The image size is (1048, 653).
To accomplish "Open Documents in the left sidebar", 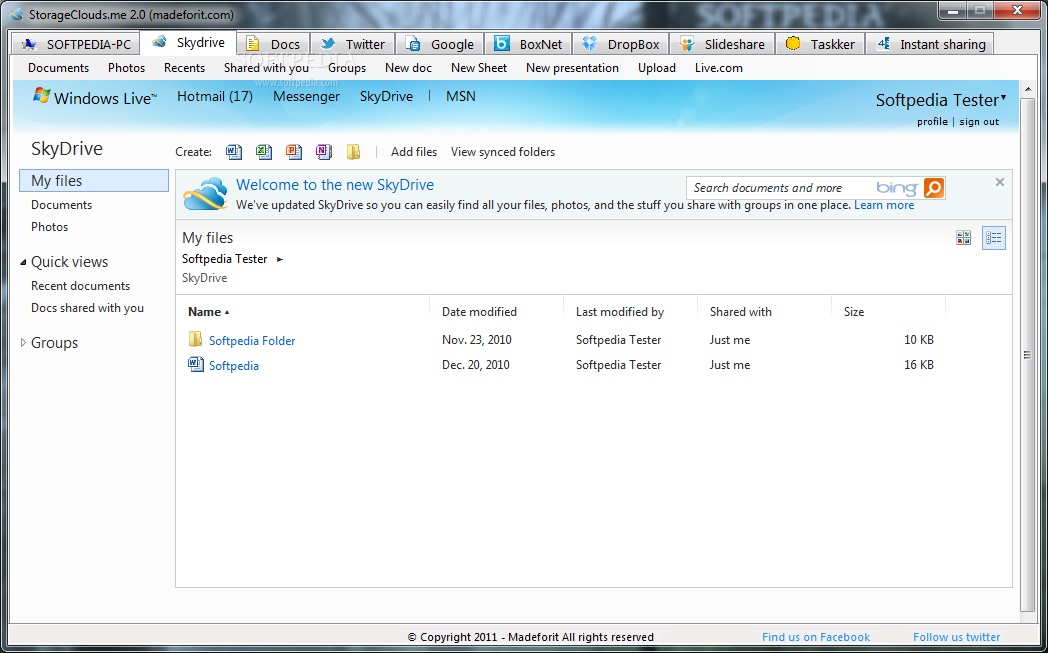I will [61, 205].
